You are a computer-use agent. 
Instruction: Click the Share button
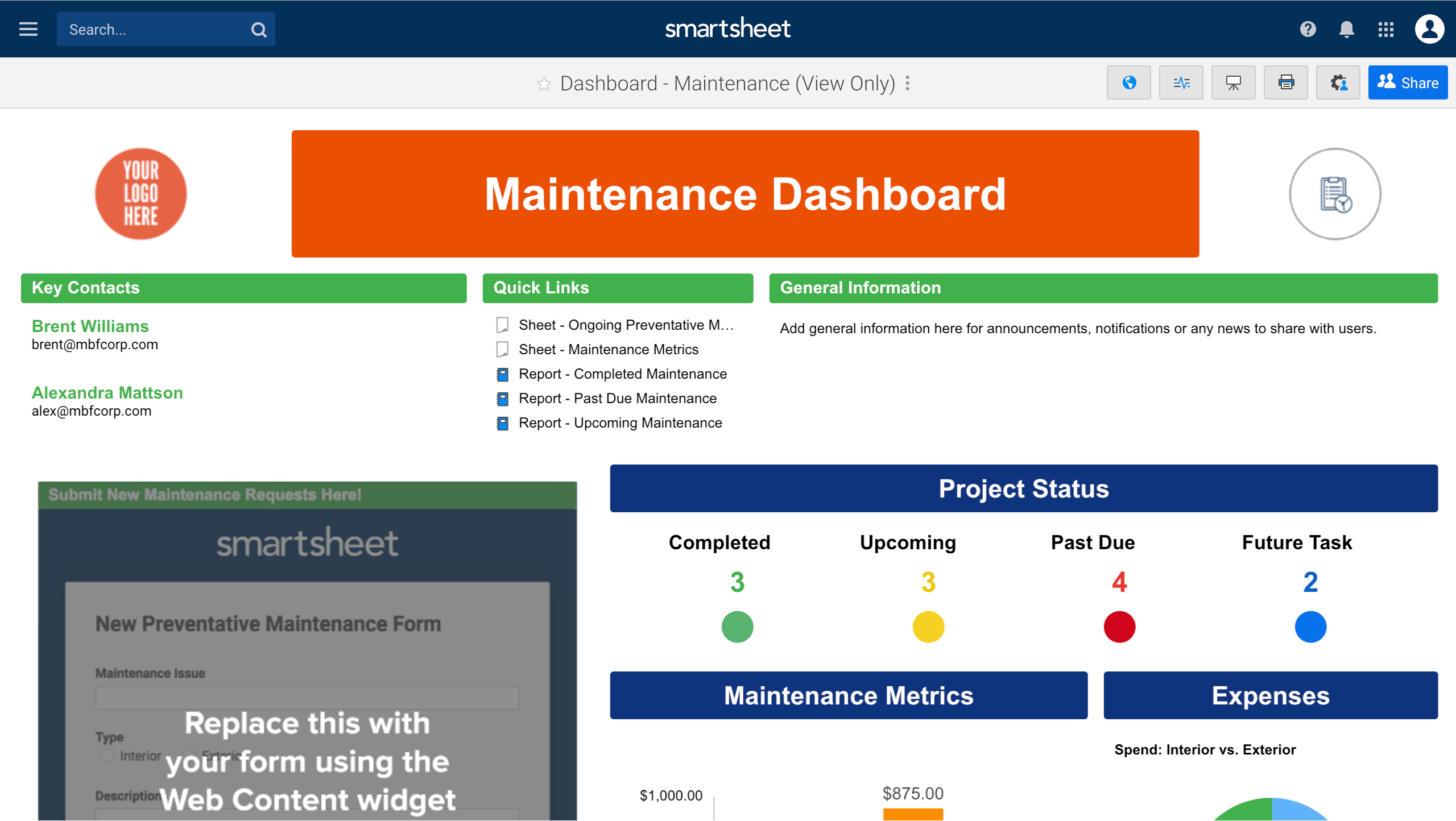click(1408, 83)
